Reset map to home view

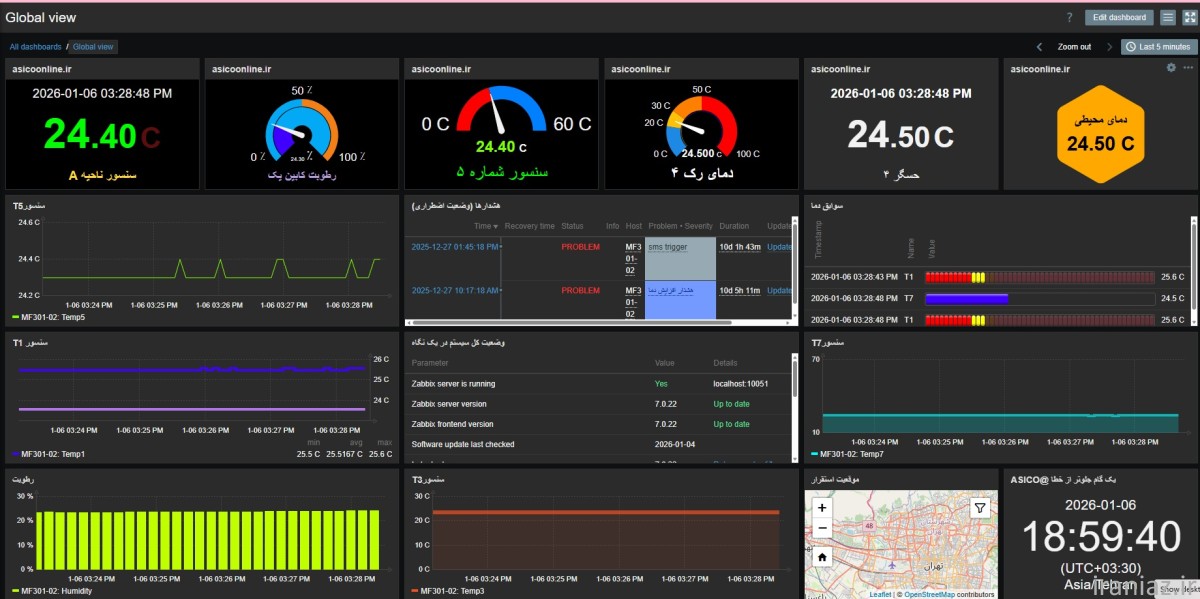coord(822,556)
